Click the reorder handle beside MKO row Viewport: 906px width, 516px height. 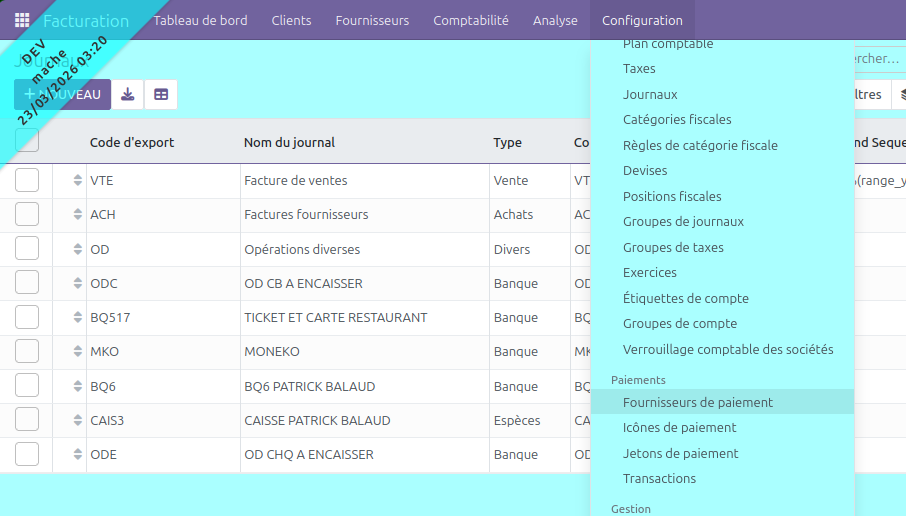(x=77, y=352)
